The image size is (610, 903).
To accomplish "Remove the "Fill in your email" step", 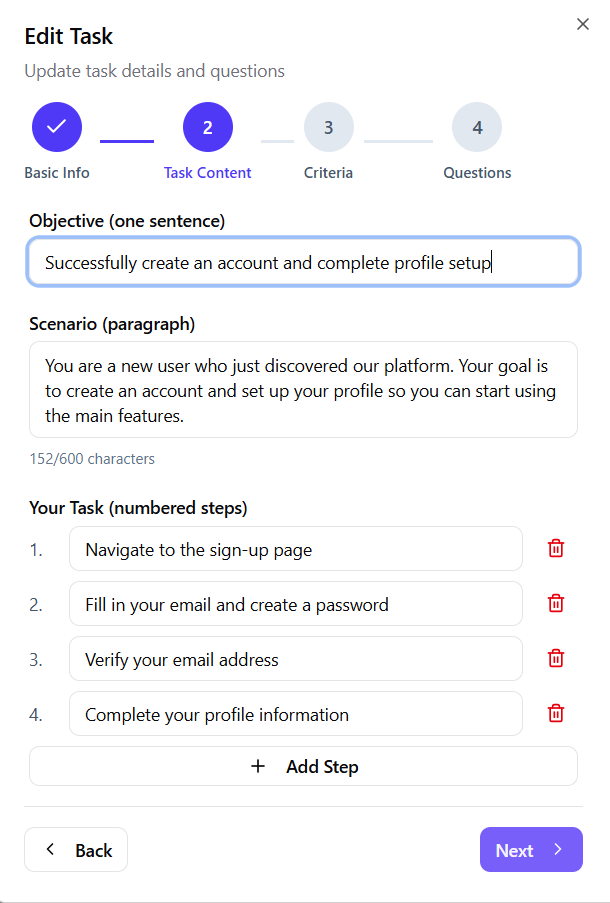I will click(556, 603).
